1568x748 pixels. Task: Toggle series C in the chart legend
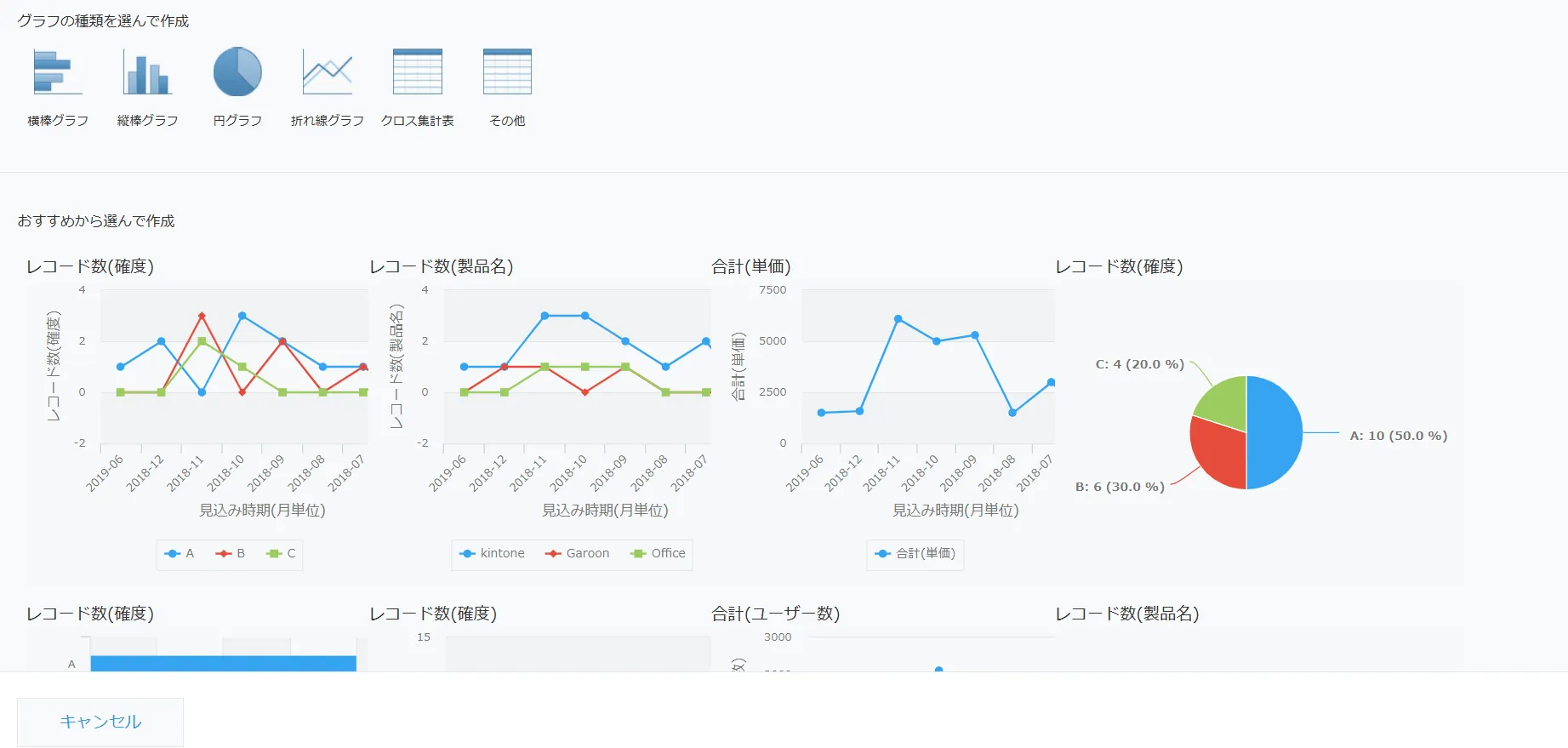pyautogui.click(x=282, y=553)
